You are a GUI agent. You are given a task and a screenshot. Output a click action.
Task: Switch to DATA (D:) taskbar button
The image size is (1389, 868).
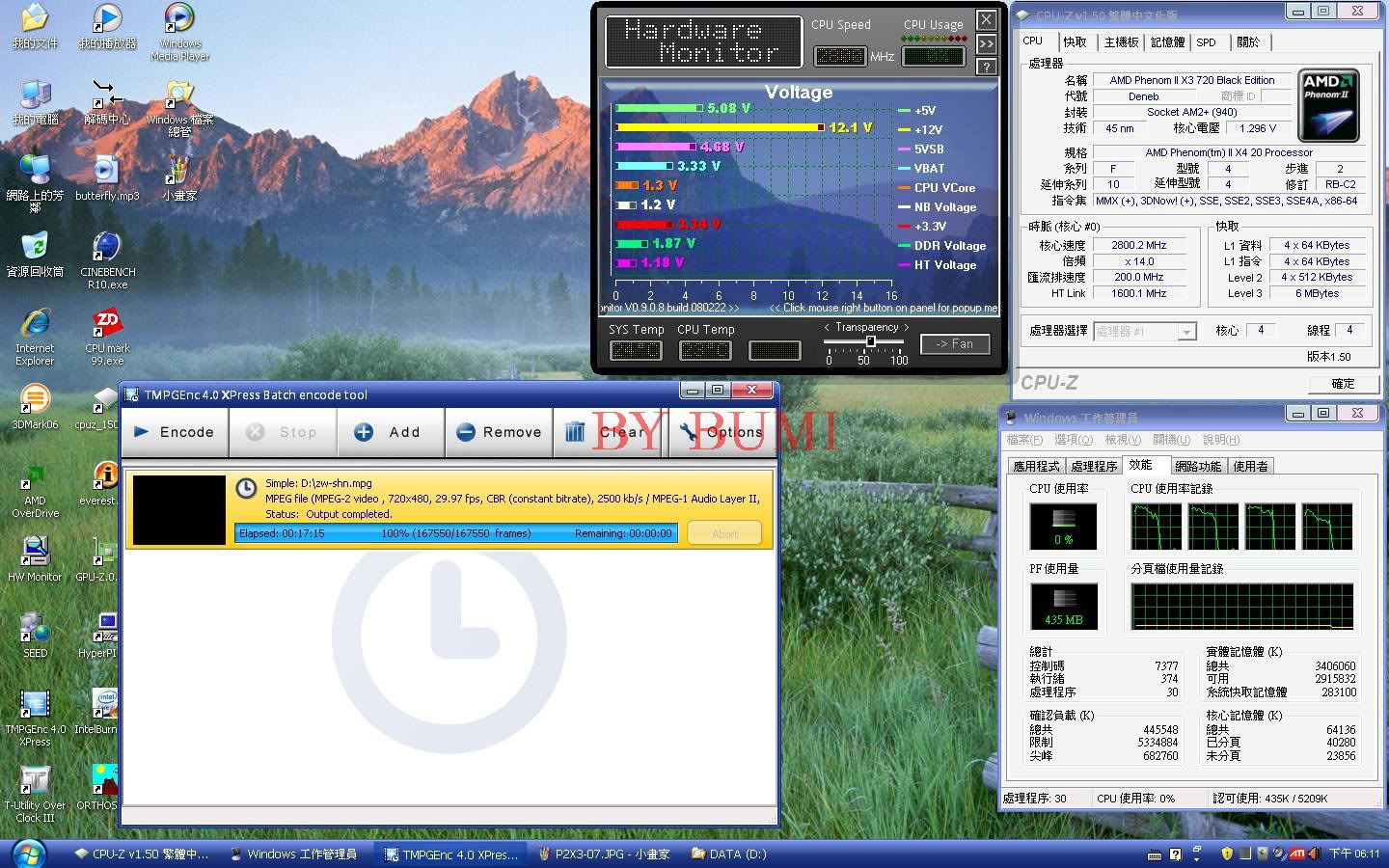[x=728, y=854]
